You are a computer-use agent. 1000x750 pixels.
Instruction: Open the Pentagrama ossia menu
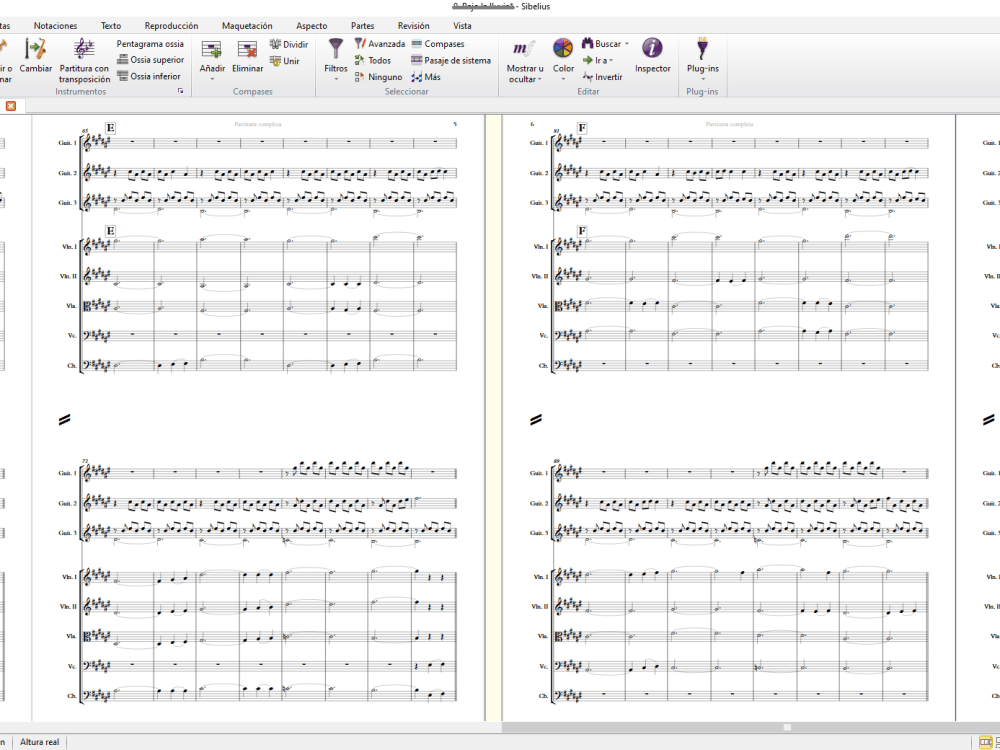(150, 44)
